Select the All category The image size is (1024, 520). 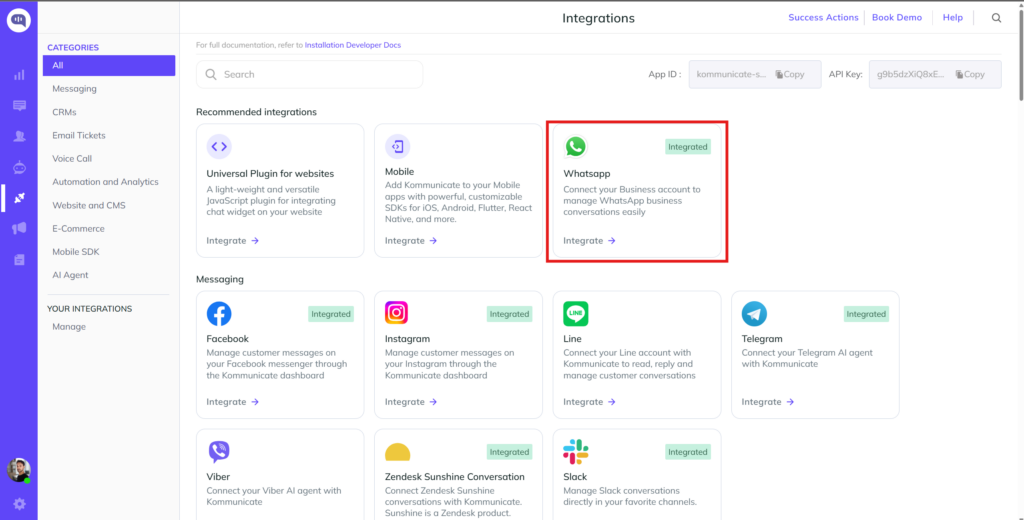[109, 65]
